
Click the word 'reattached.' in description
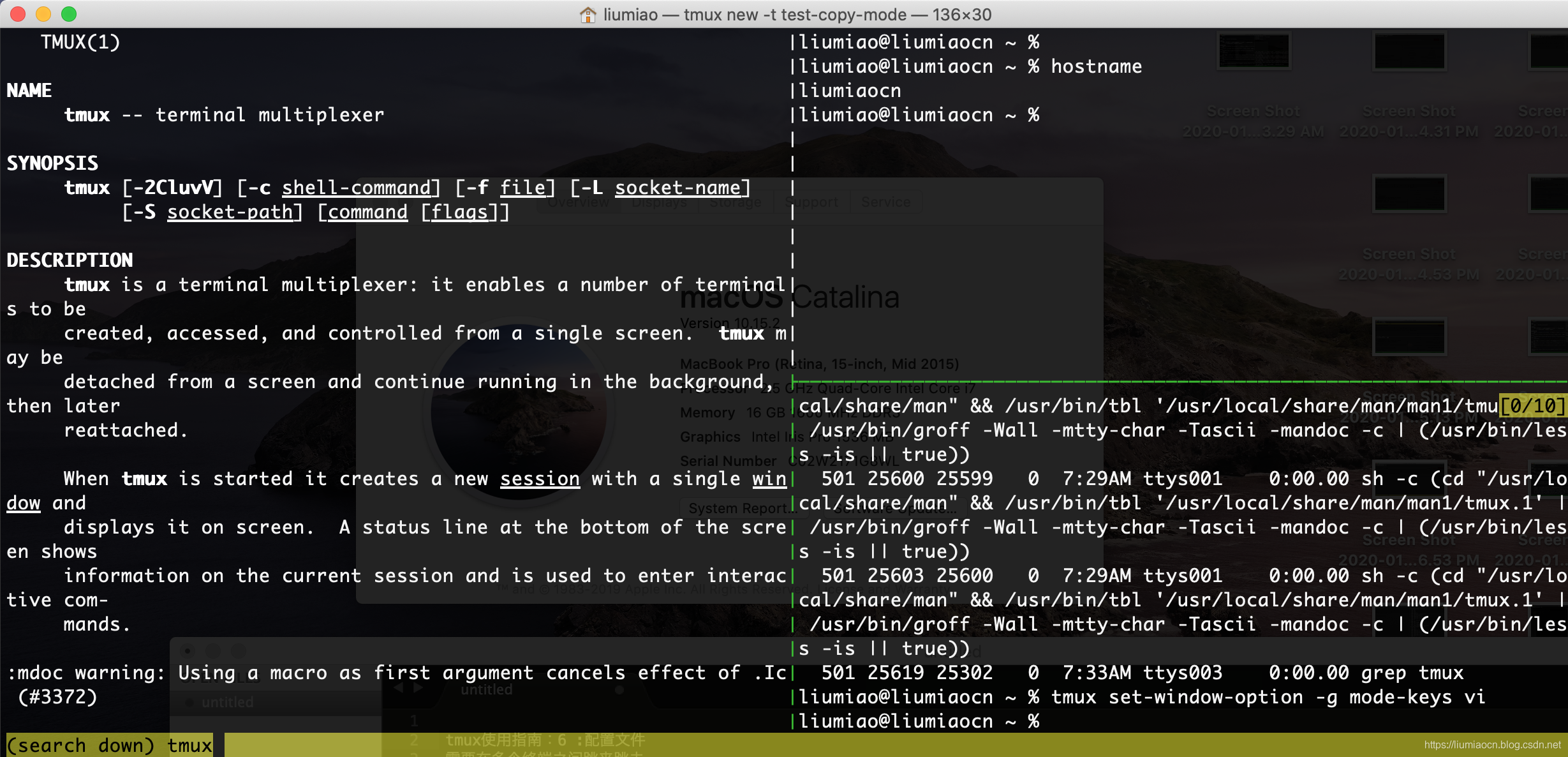pos(126,430)
